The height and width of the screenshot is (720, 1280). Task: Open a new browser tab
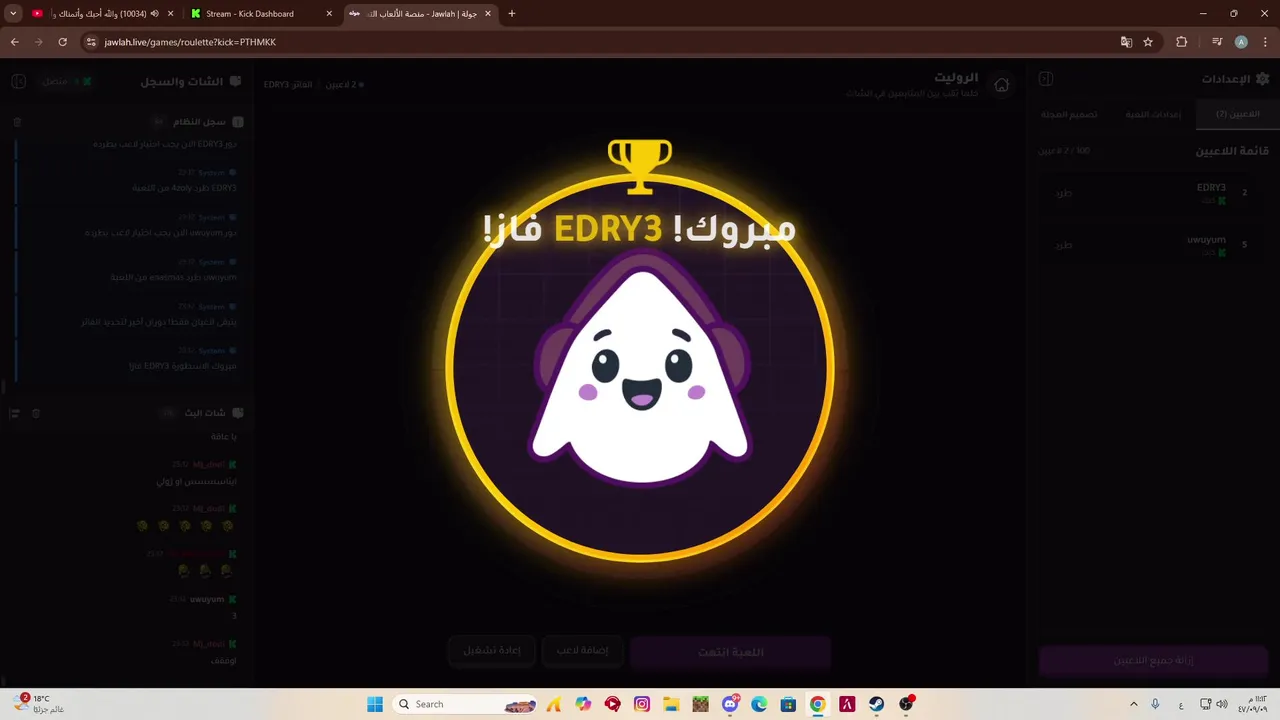(512, 14)
